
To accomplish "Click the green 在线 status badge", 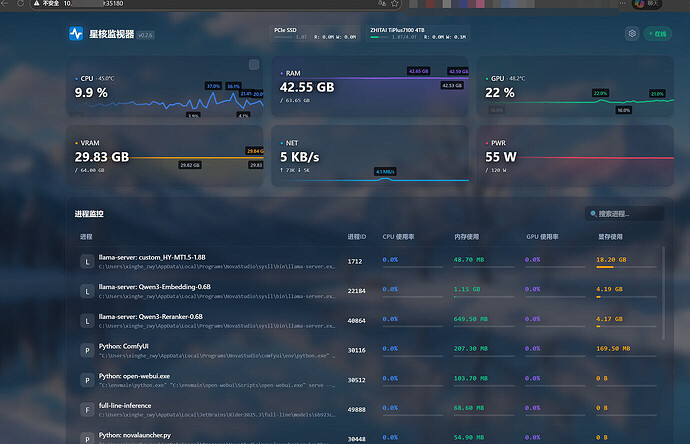I will pyautogui.click(x=657, y=34).
